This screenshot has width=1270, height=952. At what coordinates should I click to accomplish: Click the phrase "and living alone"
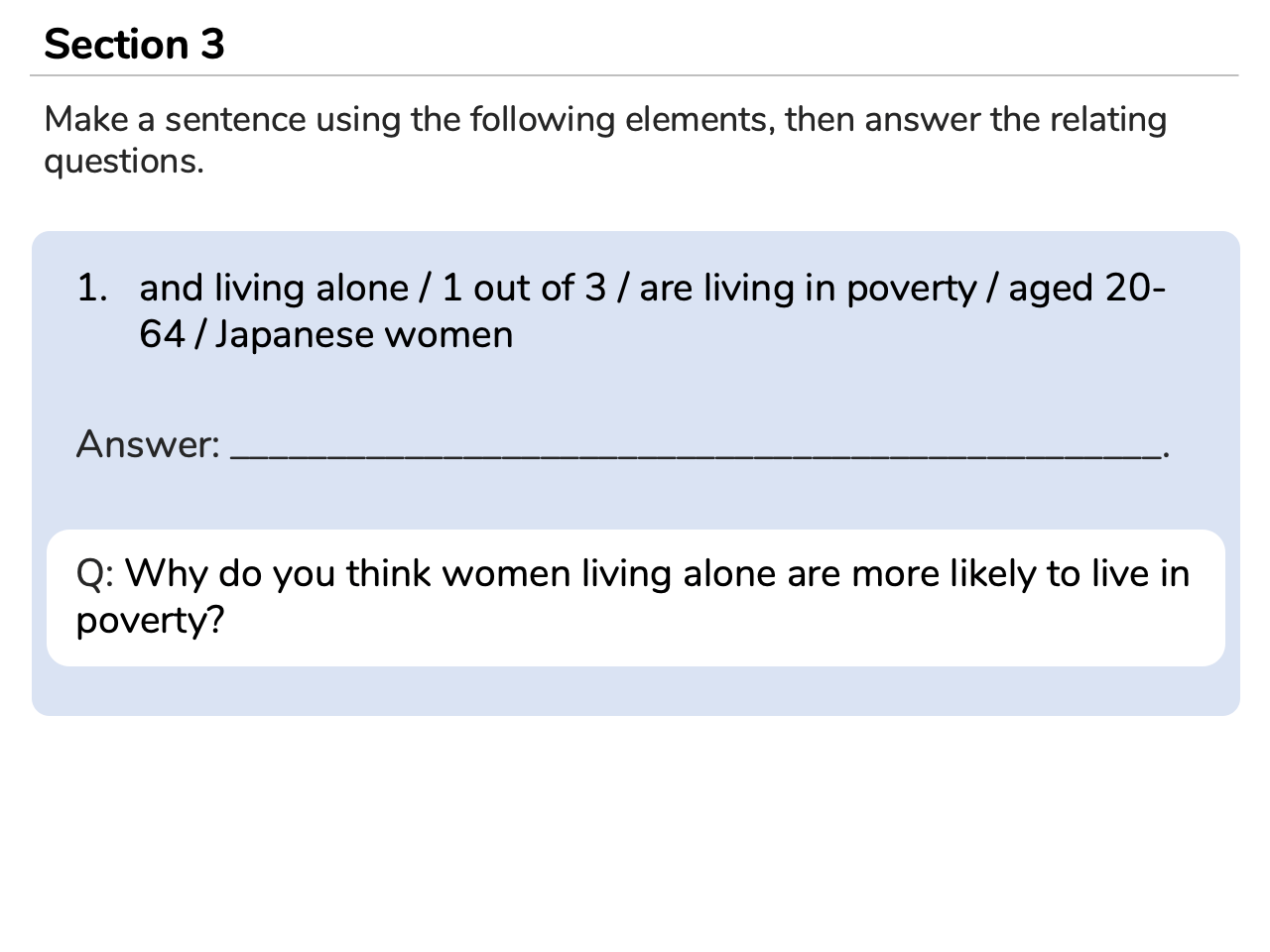pos(274,289)
